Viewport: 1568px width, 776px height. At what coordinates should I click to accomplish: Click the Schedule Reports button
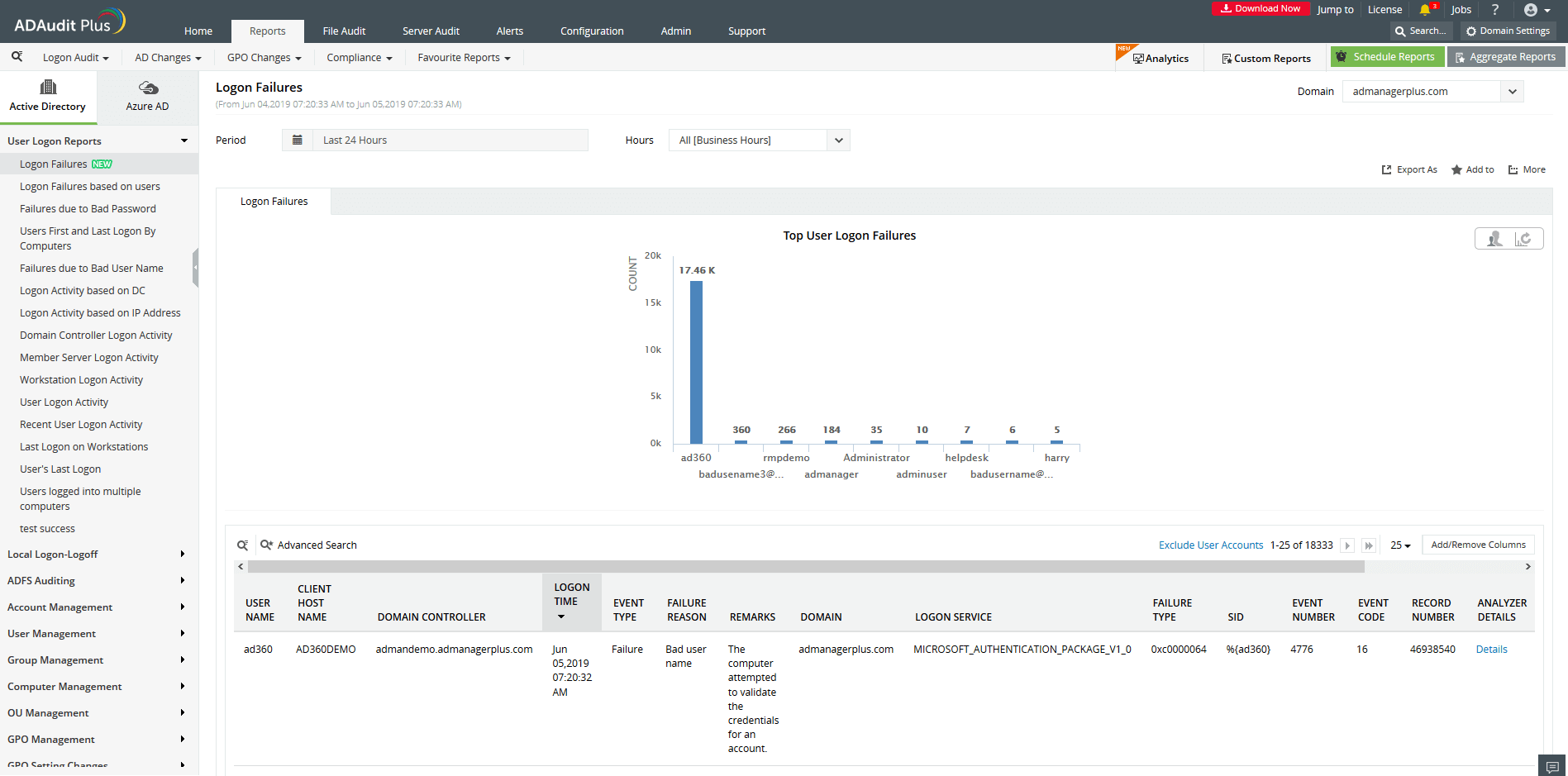[1388, 57]
